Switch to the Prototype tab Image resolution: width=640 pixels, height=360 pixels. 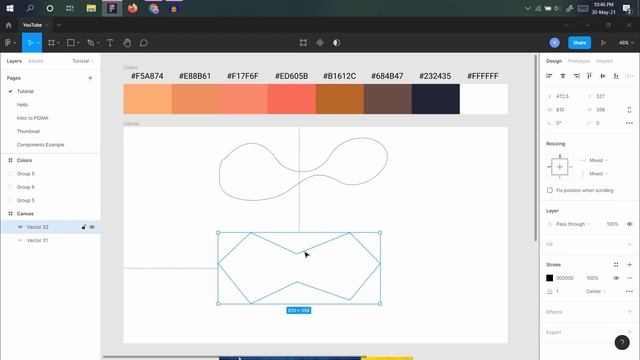pyautogui.click(x=579, y=61)
